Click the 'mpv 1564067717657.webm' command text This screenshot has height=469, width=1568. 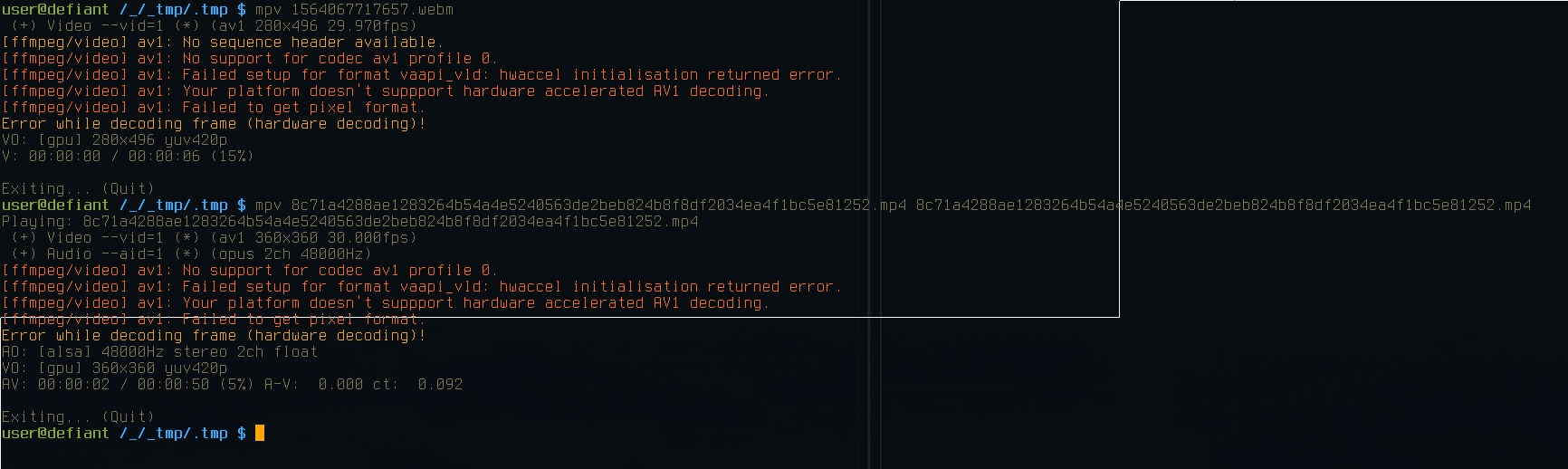[x=354, y=9]
